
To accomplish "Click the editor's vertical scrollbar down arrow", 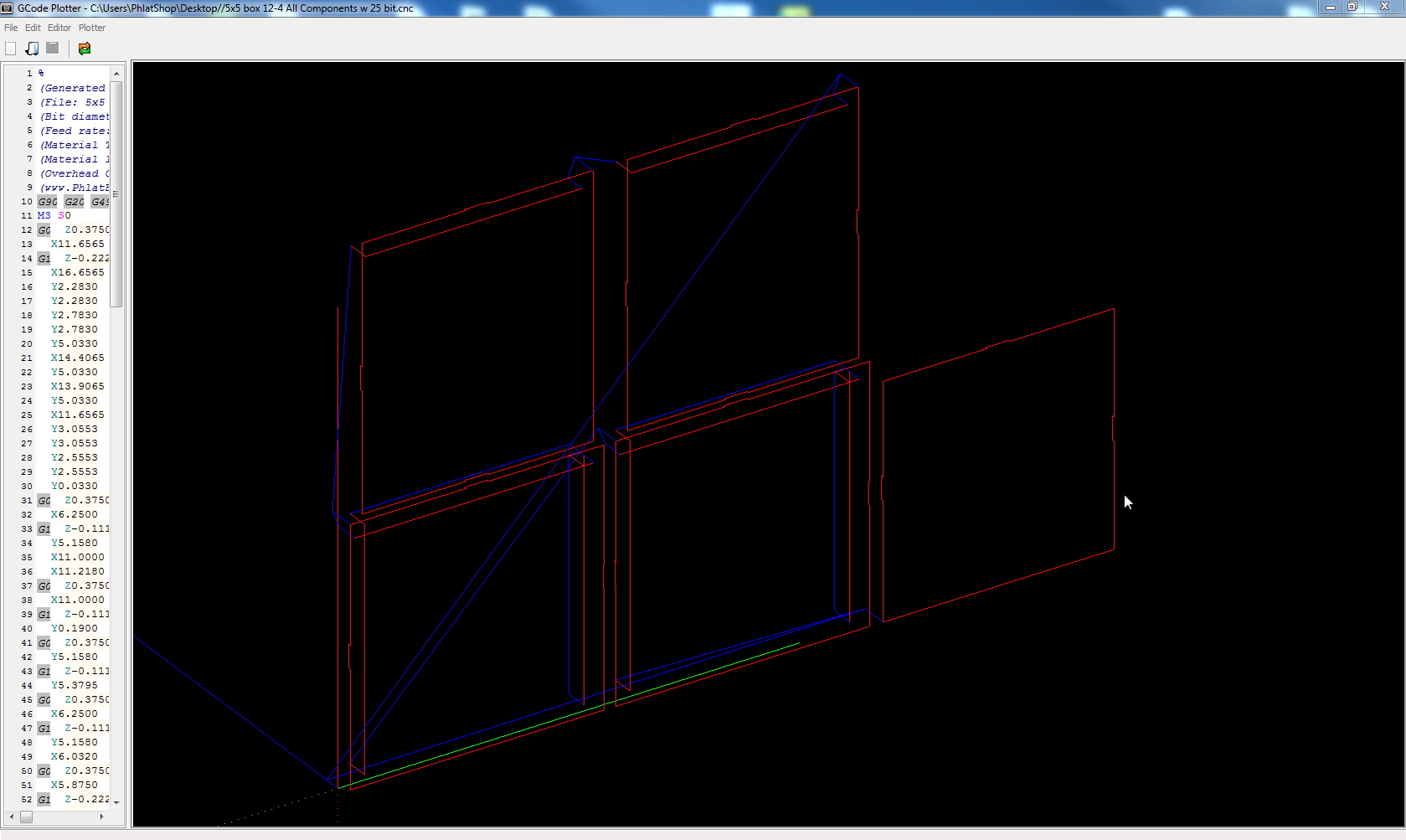I will point(116,802).
